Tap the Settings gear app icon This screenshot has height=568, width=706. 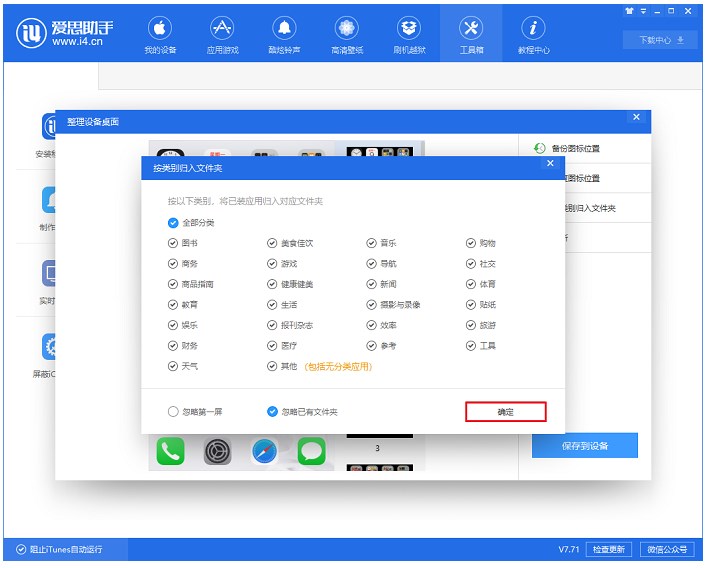pos(217,451)
